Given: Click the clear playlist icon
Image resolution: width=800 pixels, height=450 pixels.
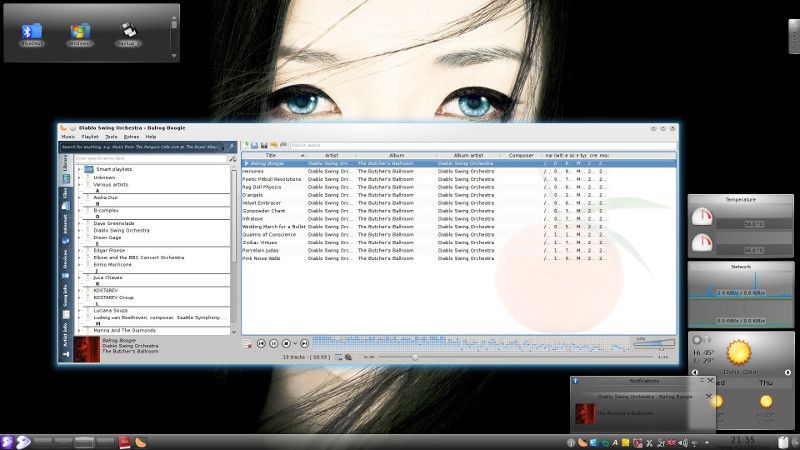Looking at the screenshot, I should [x=247, y=344].
